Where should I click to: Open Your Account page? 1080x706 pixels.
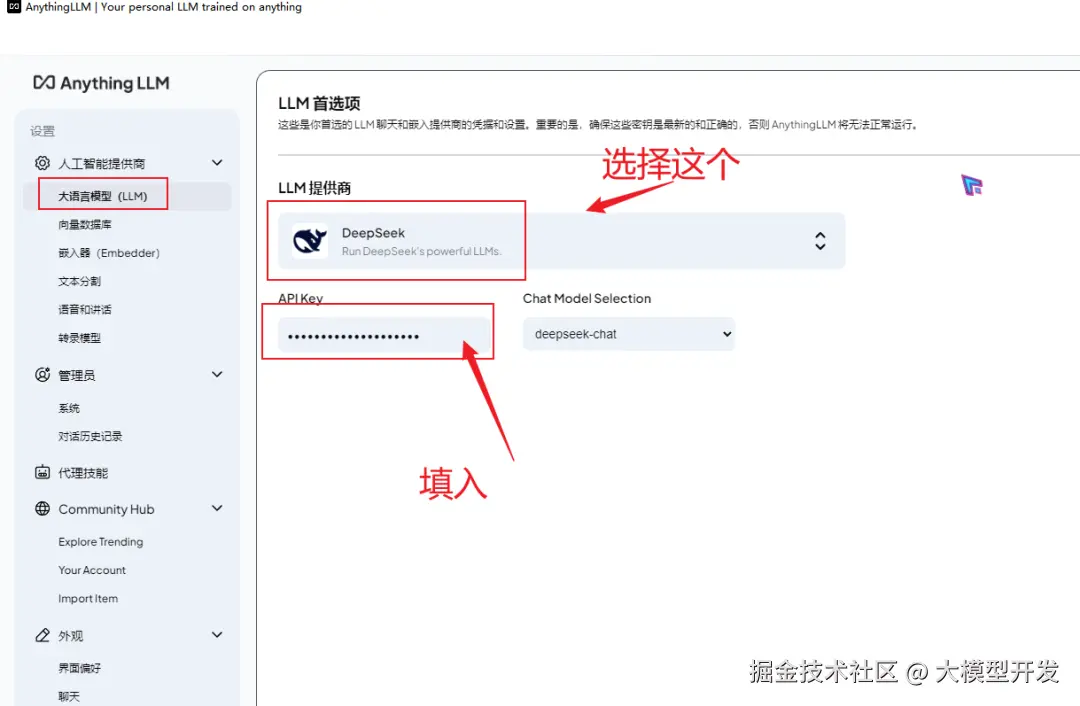[x=92, y=570]
